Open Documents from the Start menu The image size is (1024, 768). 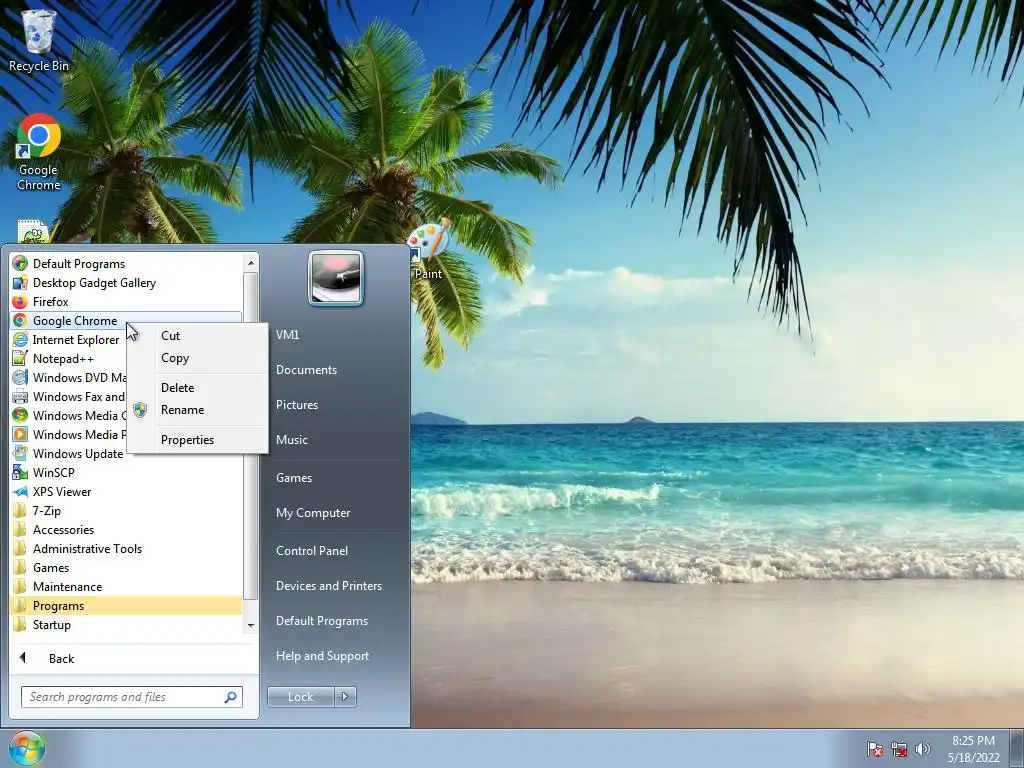306,370
